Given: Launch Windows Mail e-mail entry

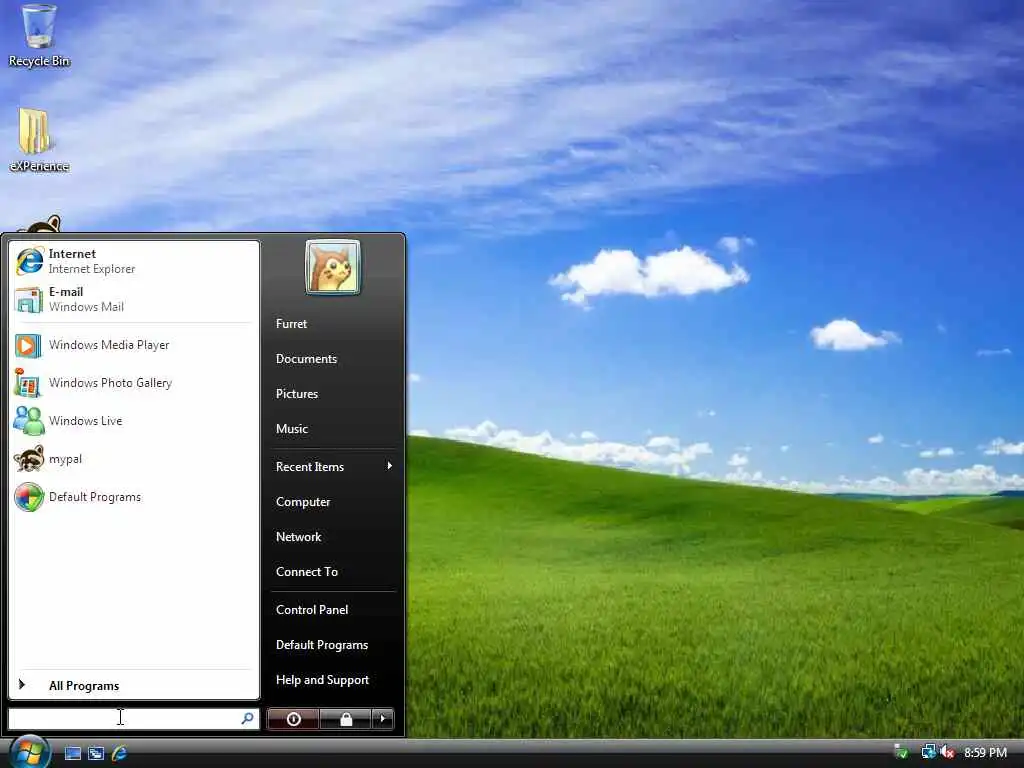Looking at the screenshot, I should click(134, 299).
